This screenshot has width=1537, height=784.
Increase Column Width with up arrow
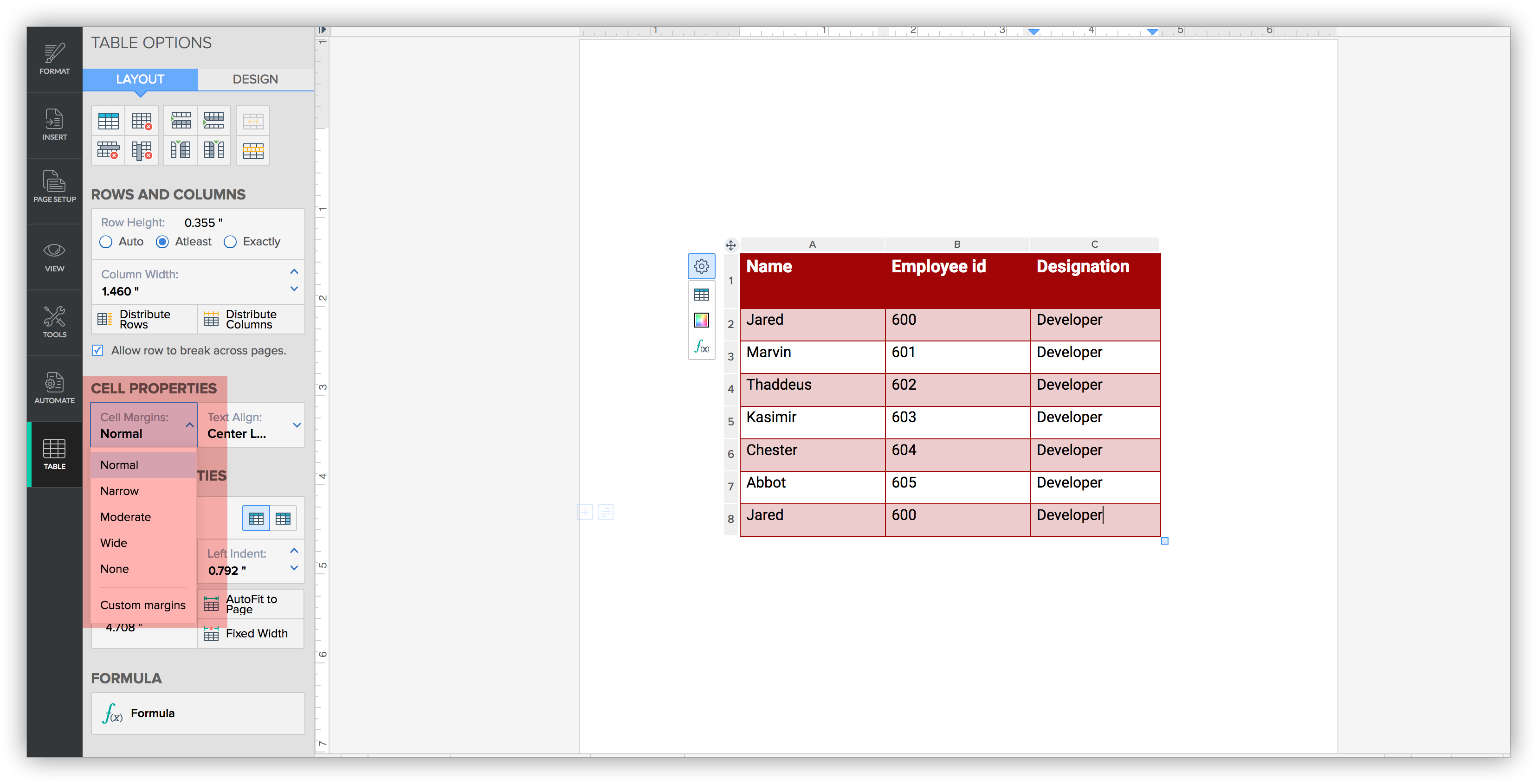tap(294, 272)
